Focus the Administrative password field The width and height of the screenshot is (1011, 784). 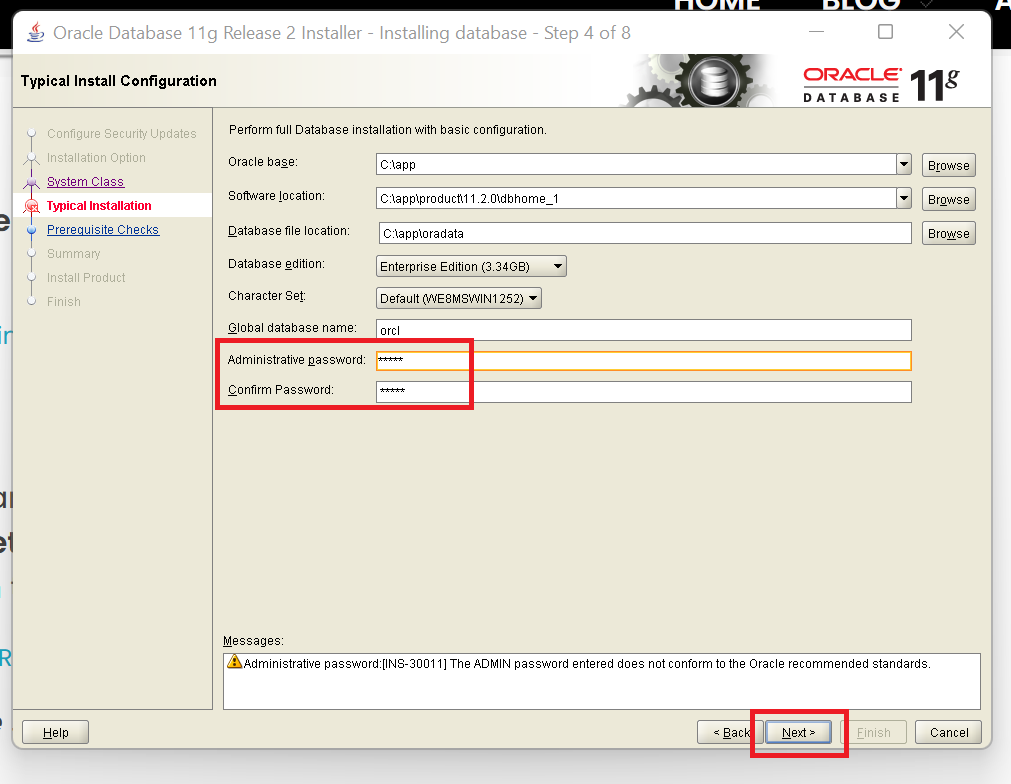(643, 360)
